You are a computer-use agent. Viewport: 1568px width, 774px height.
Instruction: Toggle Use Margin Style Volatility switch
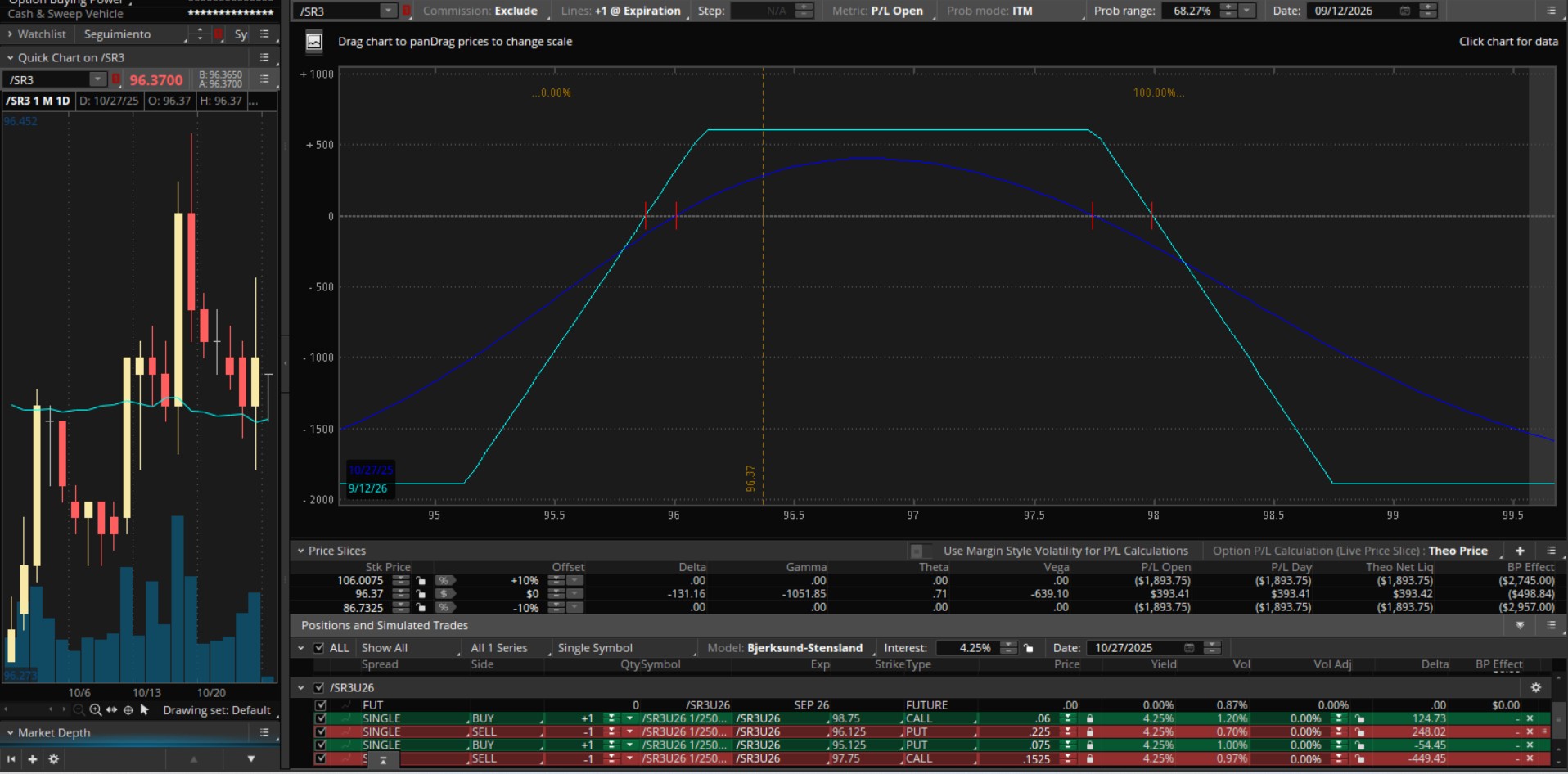tap(921, 551)
